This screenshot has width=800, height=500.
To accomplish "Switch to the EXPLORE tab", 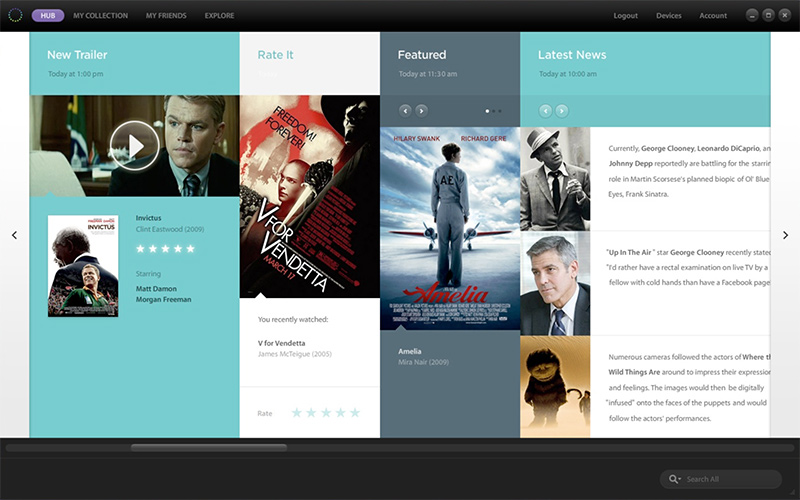I will point(219,16).
